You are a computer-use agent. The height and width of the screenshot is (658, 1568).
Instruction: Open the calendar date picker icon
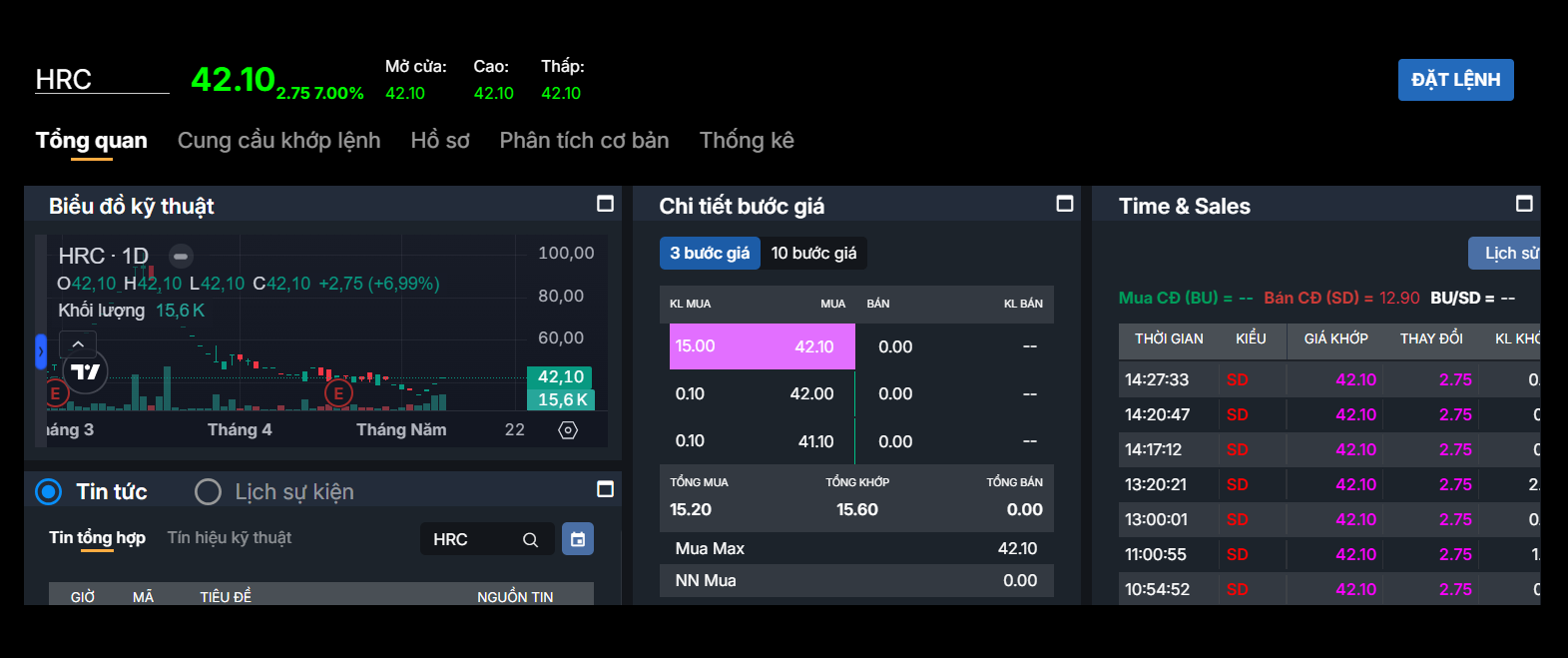pos(578,539)
